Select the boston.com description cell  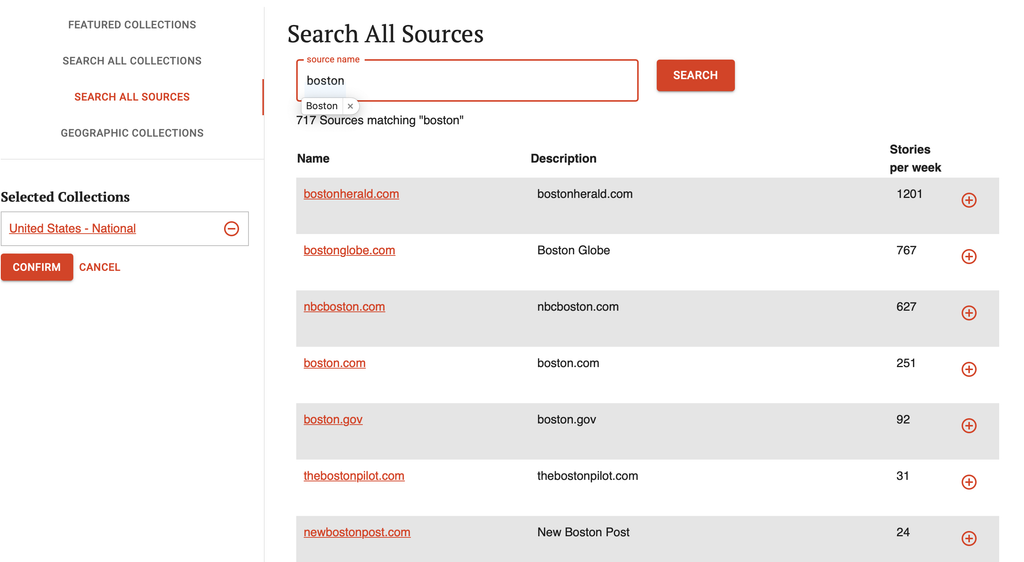pyautogui.click(x=568, y=363)
